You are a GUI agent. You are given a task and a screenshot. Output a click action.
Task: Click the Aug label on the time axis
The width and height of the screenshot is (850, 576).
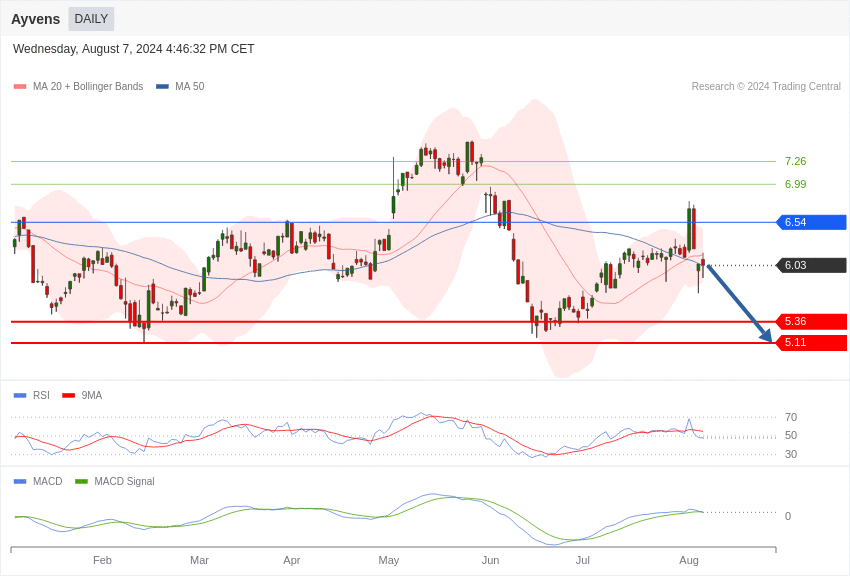coord(689,560)
